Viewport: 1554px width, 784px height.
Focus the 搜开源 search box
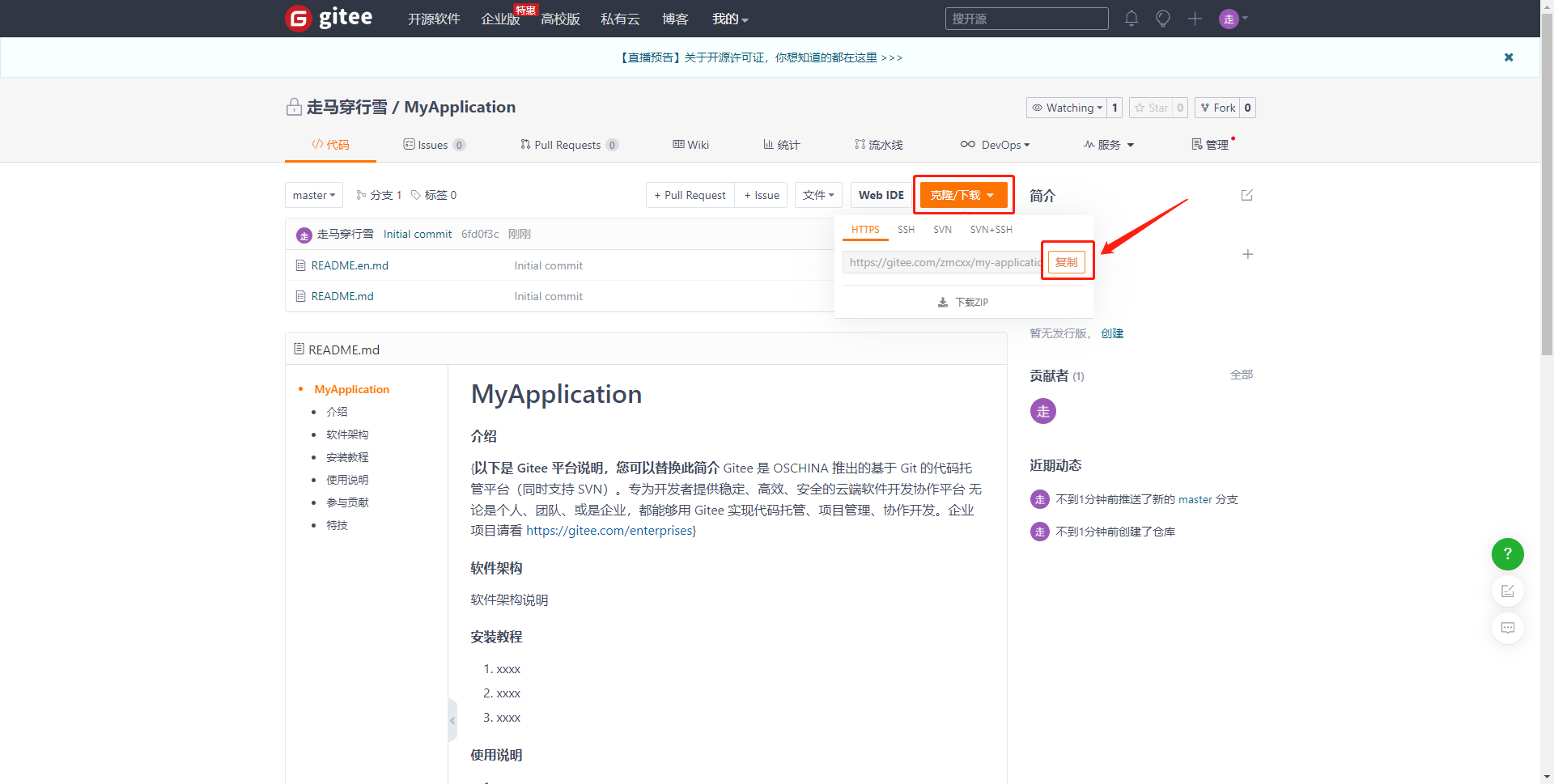[x=1026, y=19]
